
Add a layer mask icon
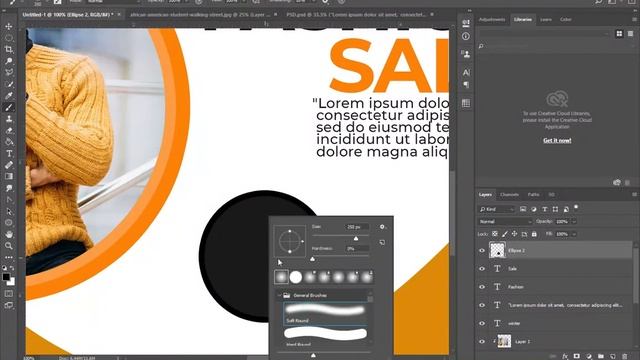click(577, 356)
